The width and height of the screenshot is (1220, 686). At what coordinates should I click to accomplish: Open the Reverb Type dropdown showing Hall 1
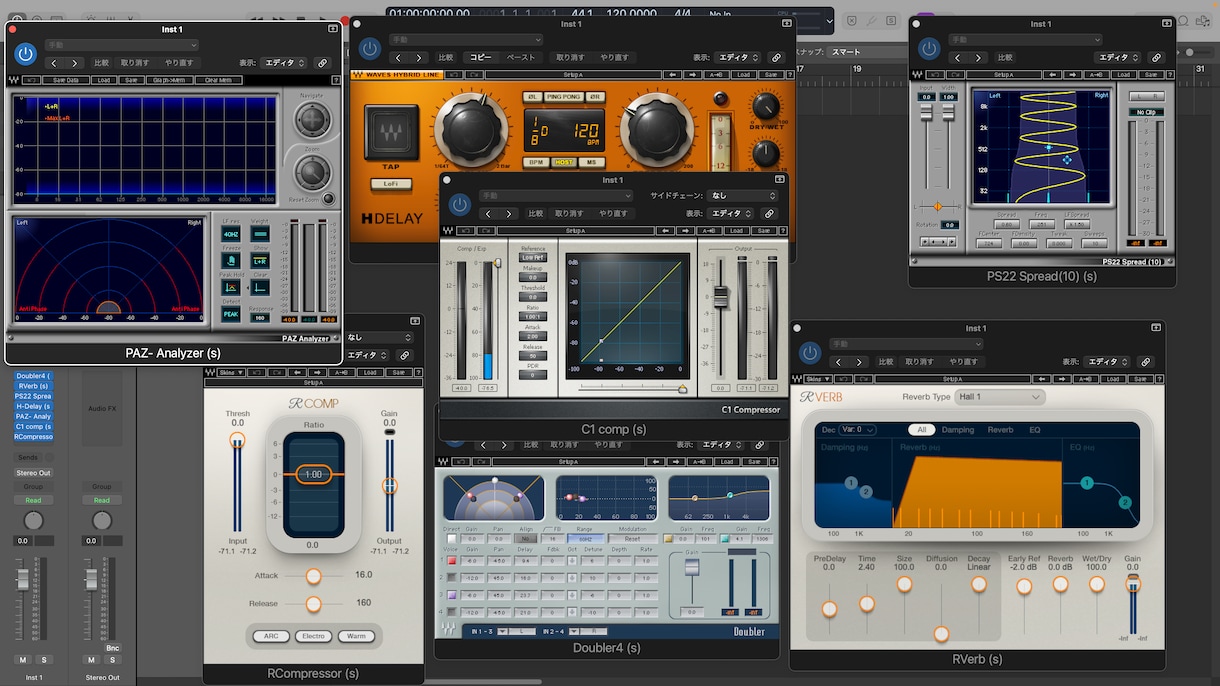coord(999,397)
